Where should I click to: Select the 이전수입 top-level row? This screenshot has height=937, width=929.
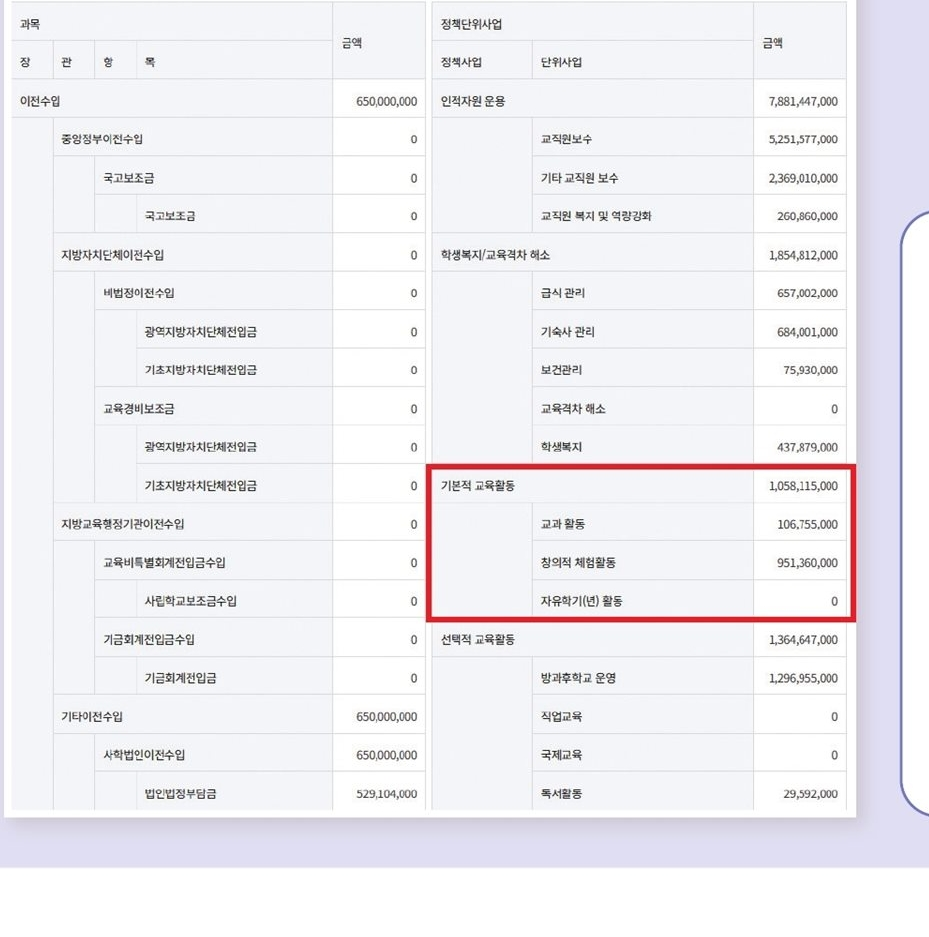[x=41, y=101]
